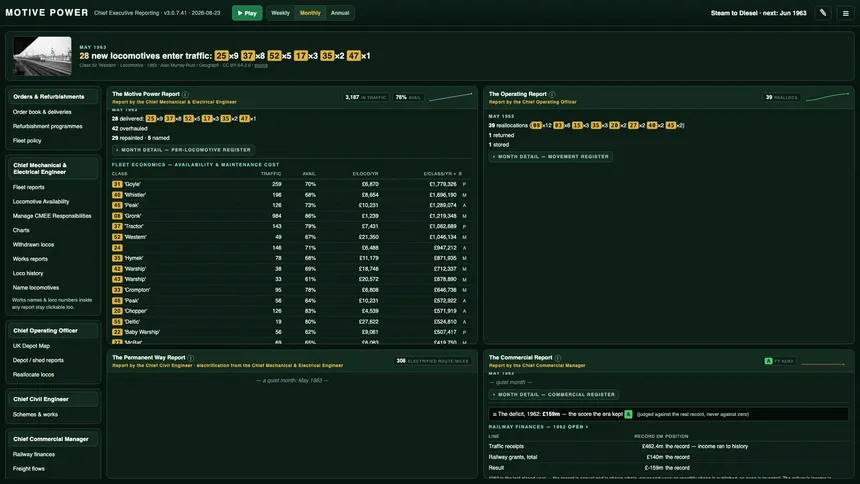
Task: Open Withdrawn locos sidebar link
Action: click(x=33, y=244)
